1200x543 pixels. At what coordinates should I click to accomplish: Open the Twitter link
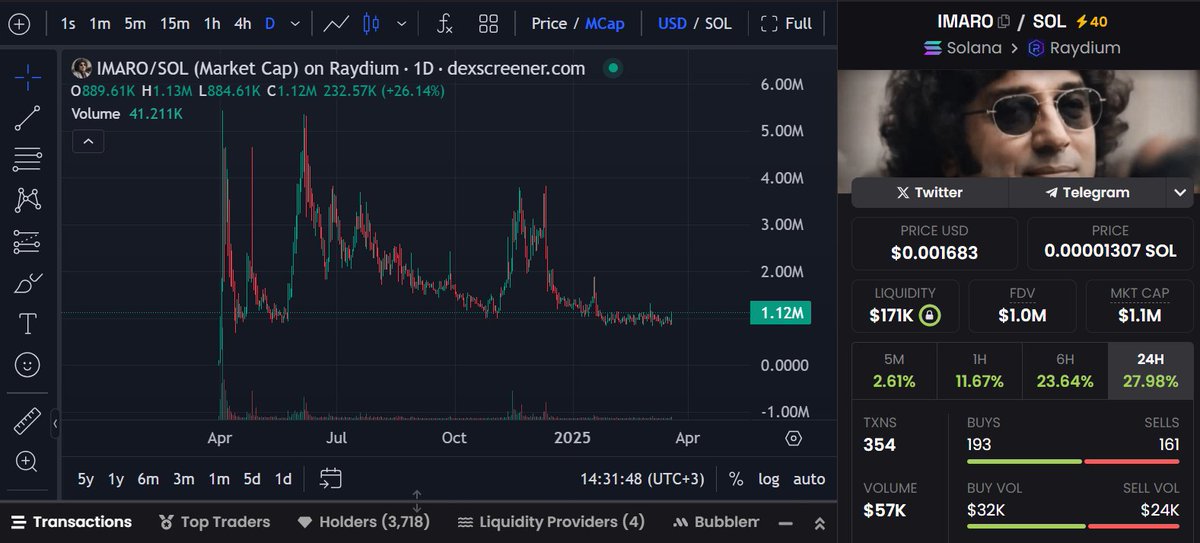click(930, 192)
